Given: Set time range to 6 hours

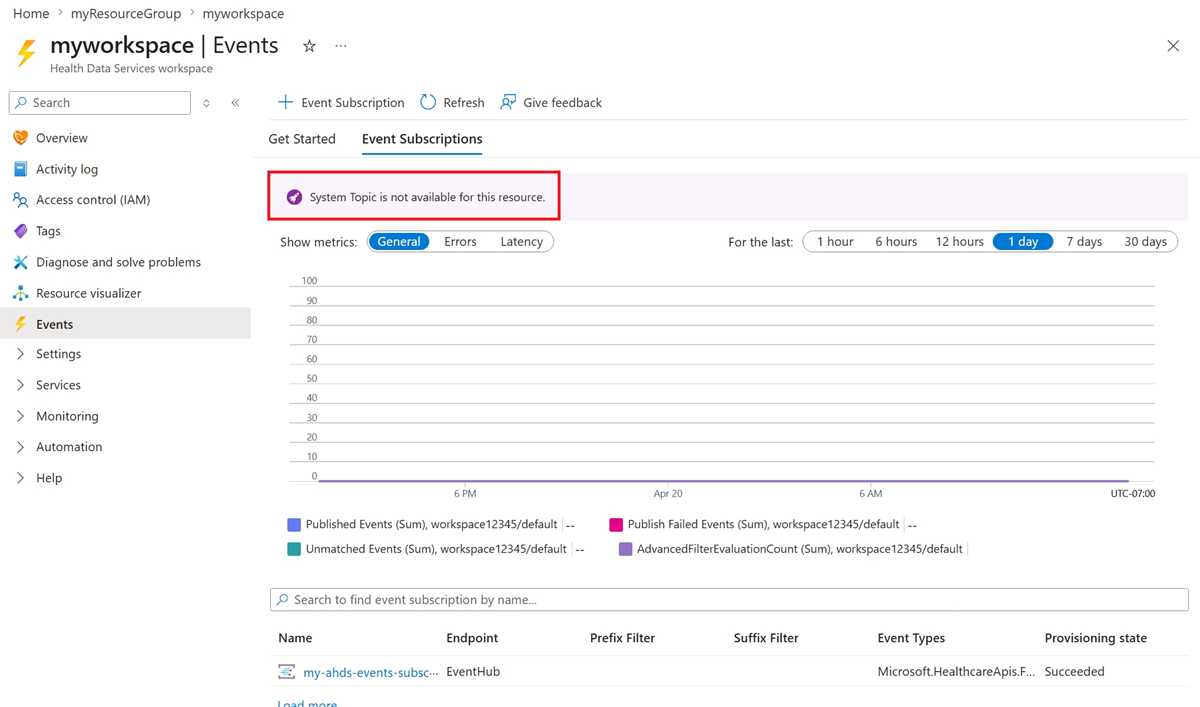Looking at the screenshot, I should point(896,242).
